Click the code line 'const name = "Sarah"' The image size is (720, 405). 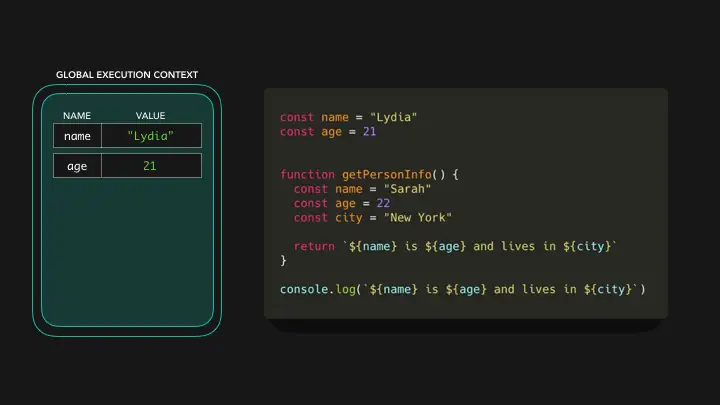(x=362, y=189)
